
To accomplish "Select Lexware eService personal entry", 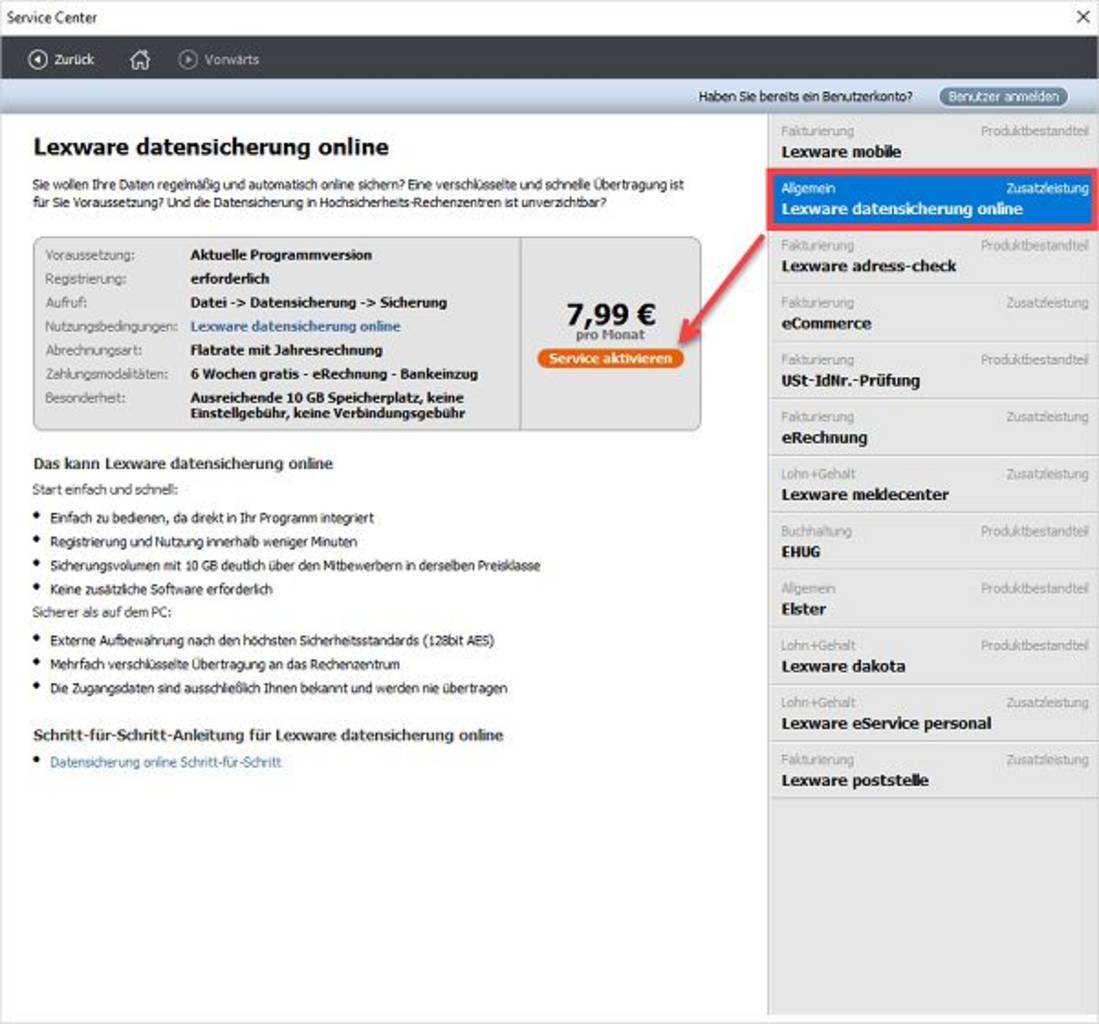I will click(x=934, y=714).
